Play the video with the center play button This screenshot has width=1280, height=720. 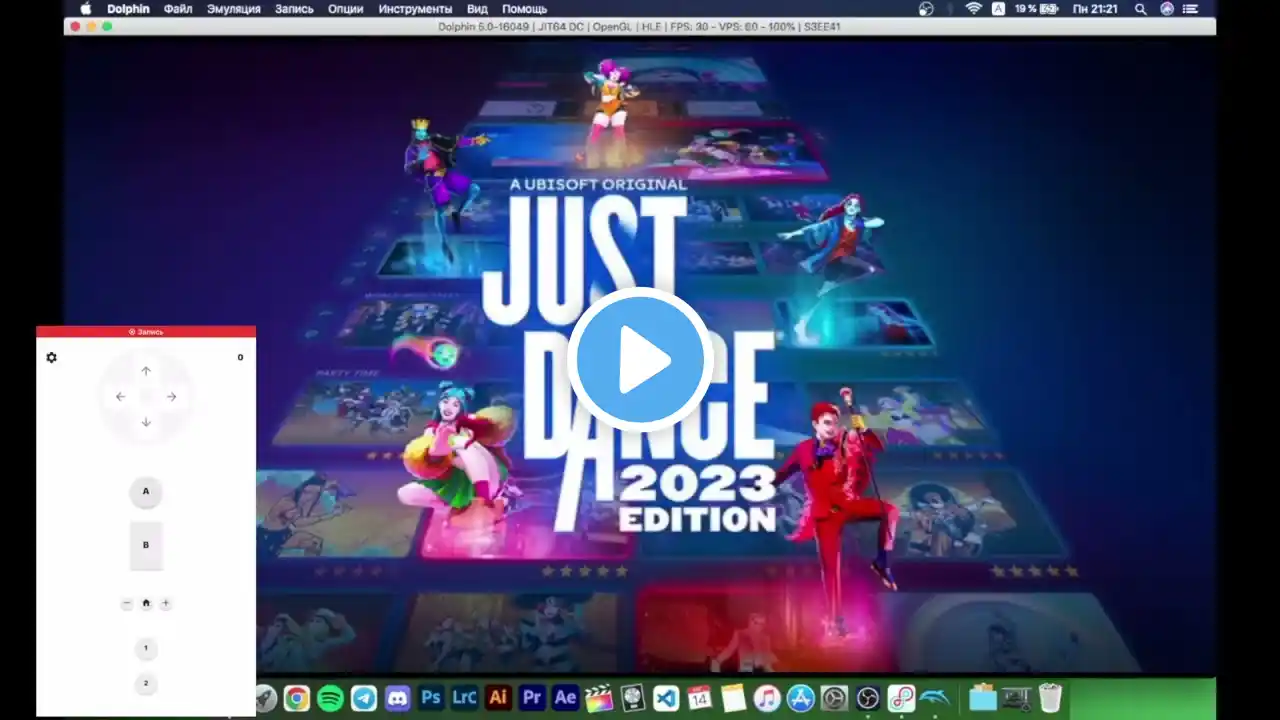click(x=640, y=360)
